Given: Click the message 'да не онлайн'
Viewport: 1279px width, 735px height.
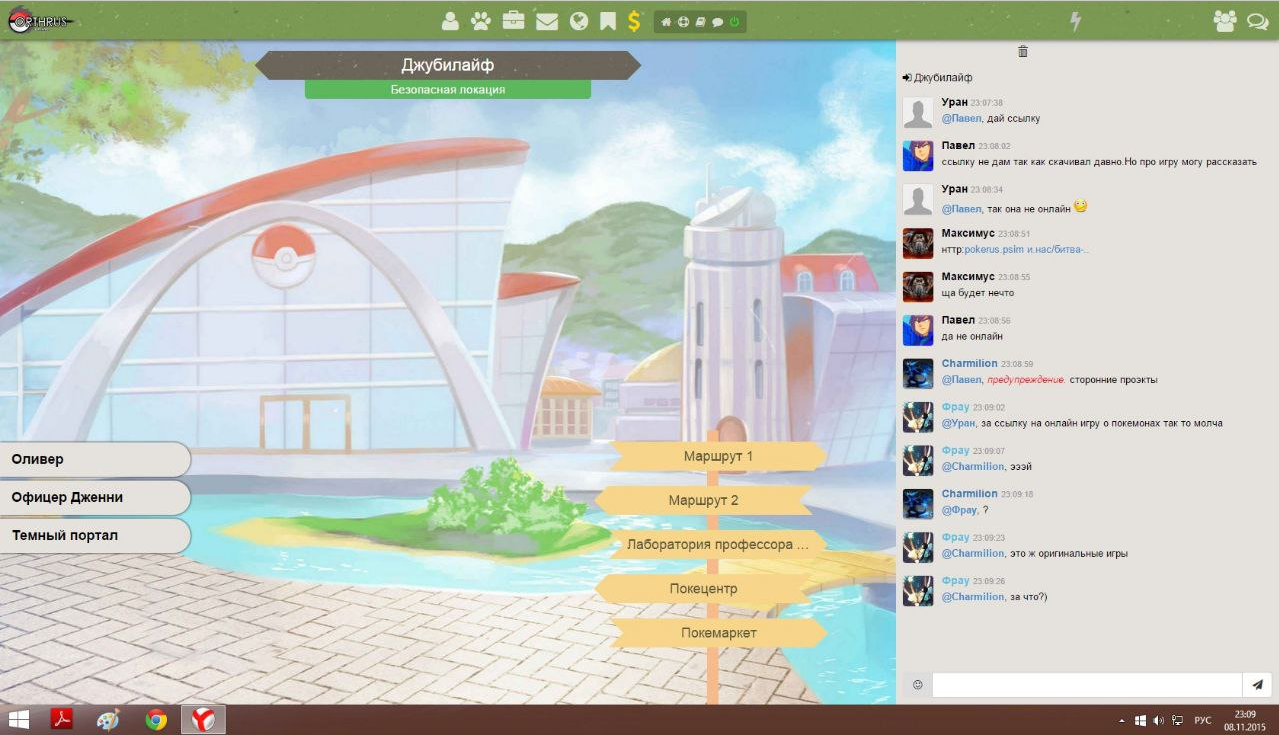Looking at the screenshot, I should [972, 336].
